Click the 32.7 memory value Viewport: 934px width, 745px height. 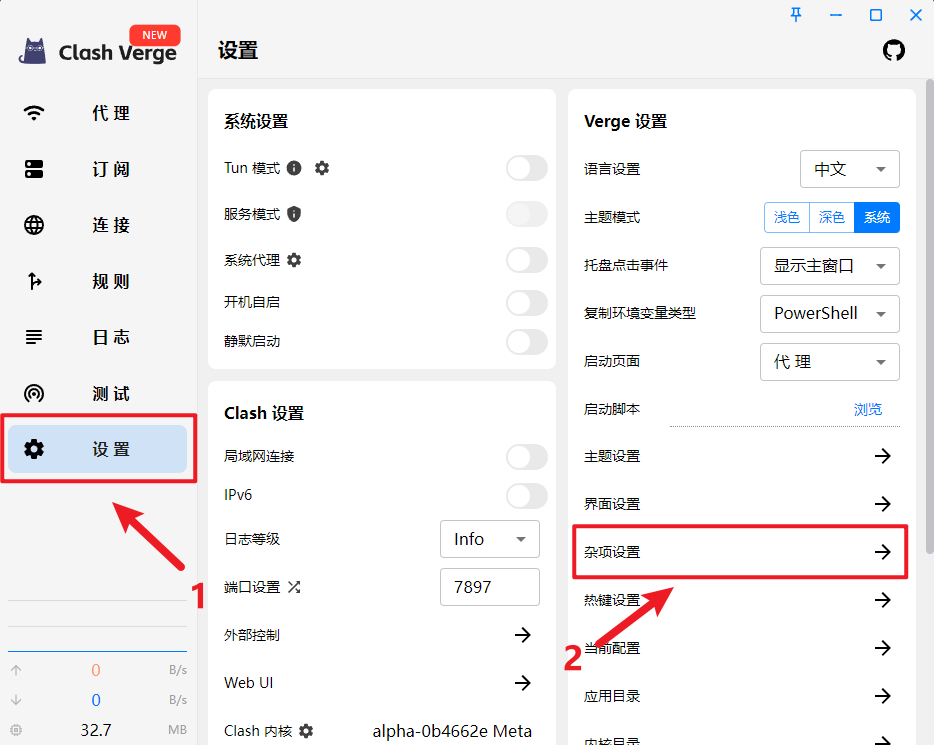coord(96,730)
